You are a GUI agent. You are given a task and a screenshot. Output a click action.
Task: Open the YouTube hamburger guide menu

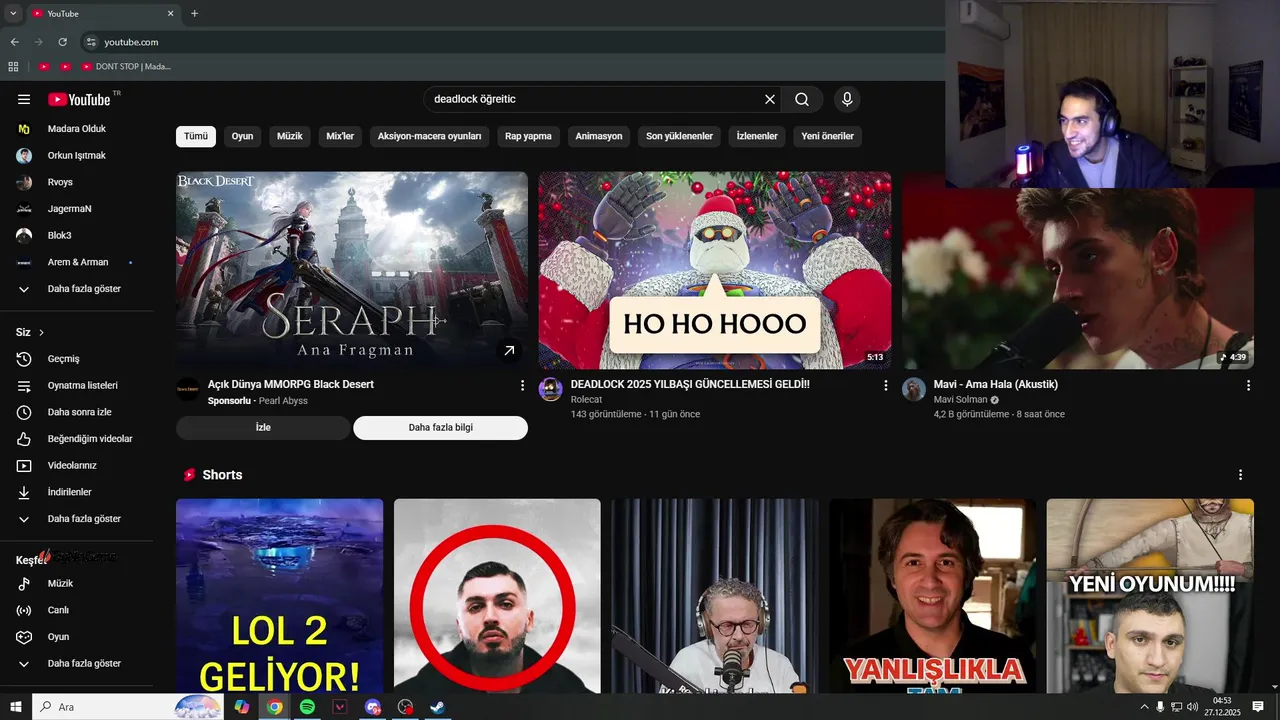24,99
